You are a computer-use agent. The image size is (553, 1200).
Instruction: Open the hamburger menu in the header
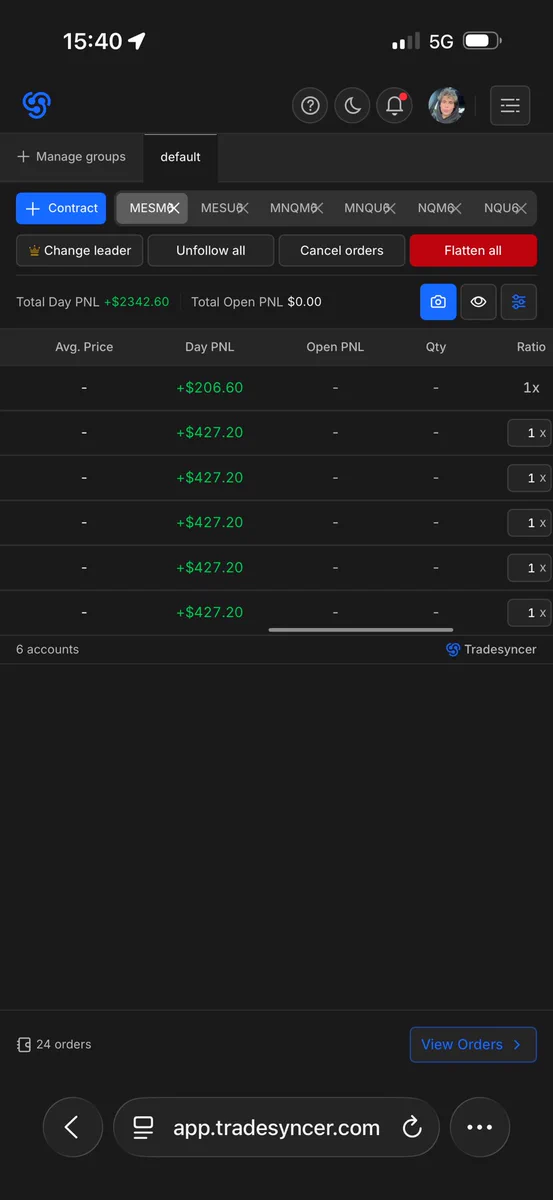point(510,105)
